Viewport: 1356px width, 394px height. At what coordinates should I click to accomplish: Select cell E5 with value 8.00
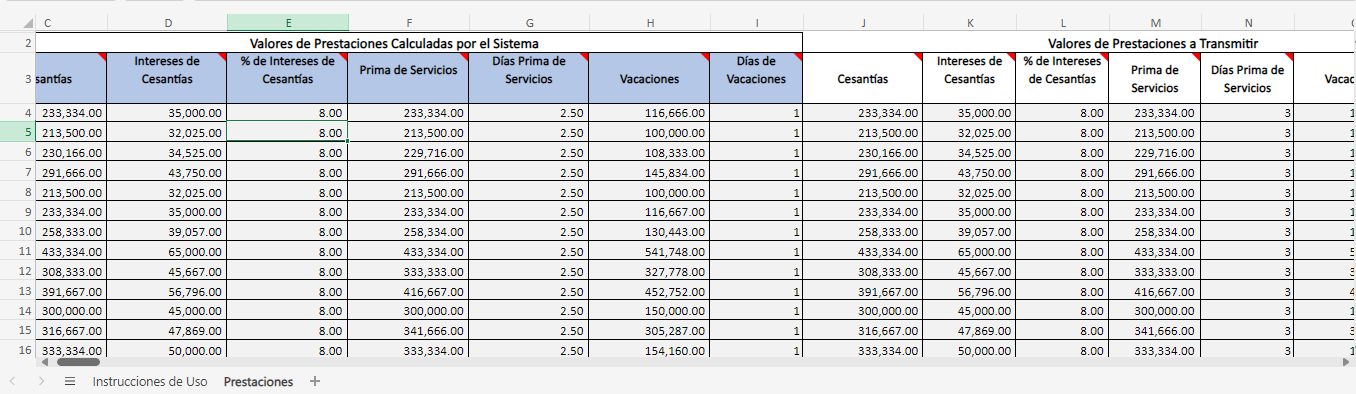tap(288, 132)
